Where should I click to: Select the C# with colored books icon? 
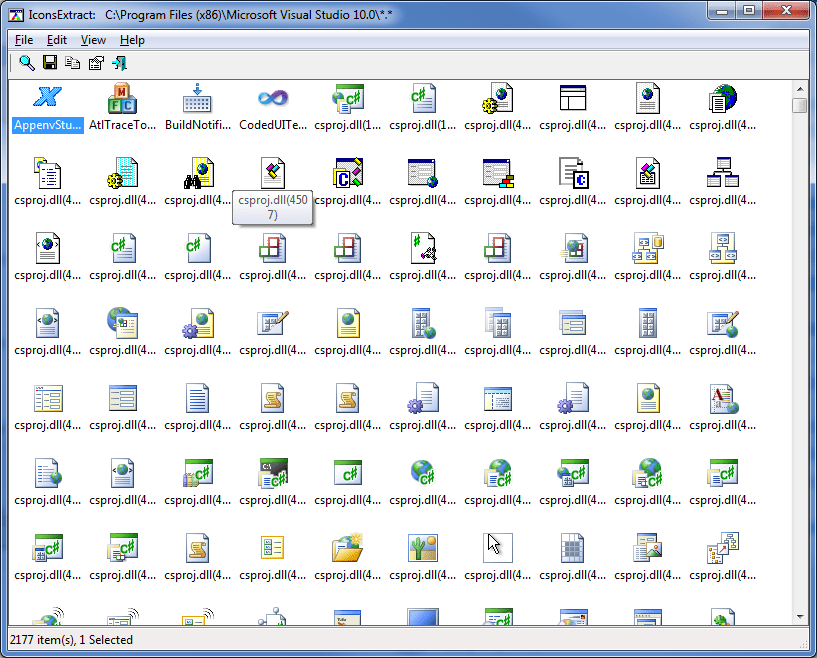pos(198,473)
